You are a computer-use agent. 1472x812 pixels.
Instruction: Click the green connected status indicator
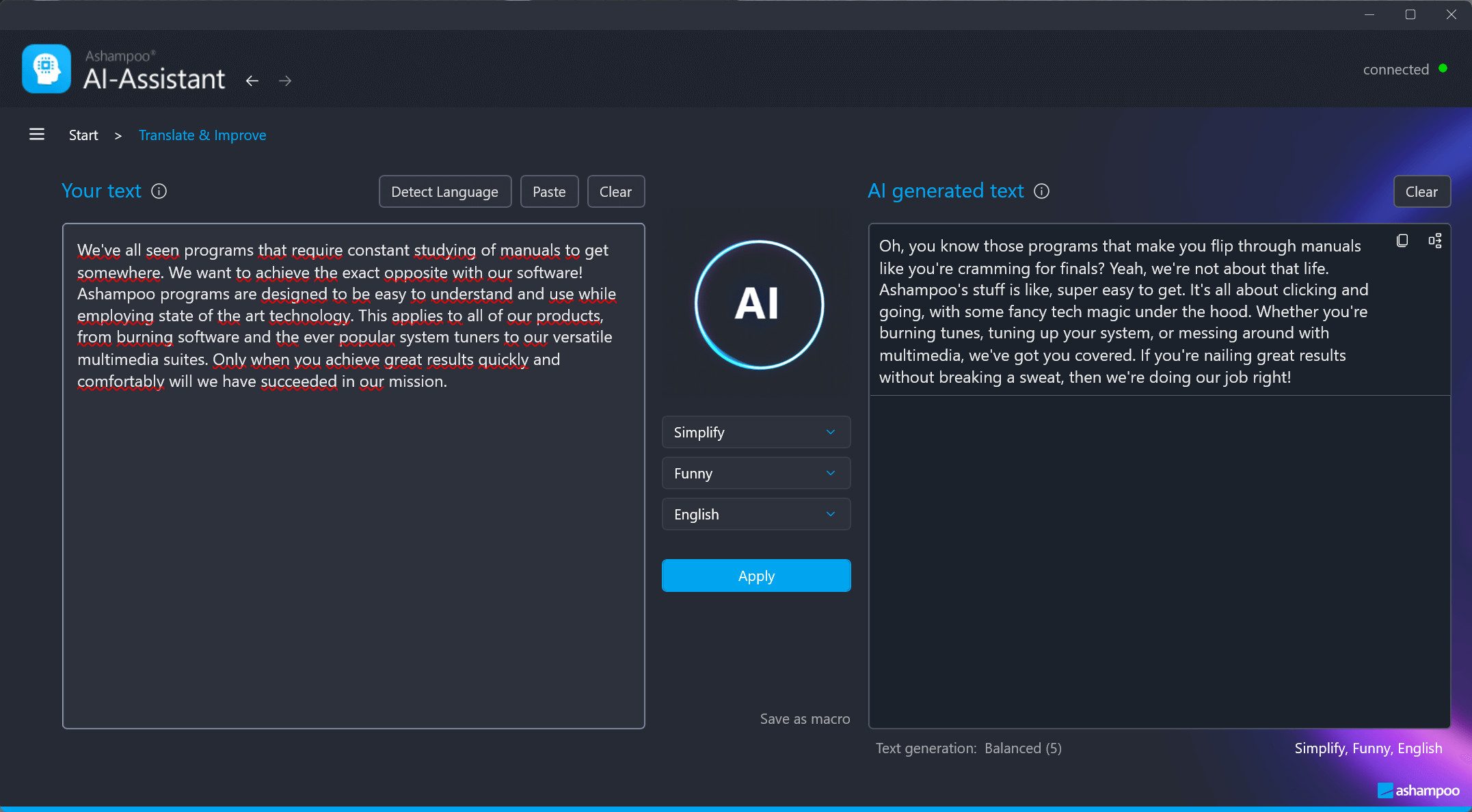click(1443, 68)
